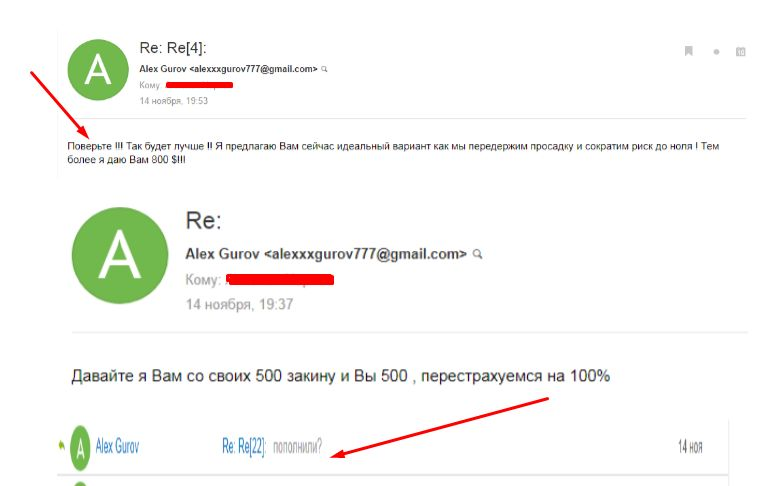Toggle the unread dot on first email
Viewport: 764px width, 486px height.
click(x=716, y=52)
